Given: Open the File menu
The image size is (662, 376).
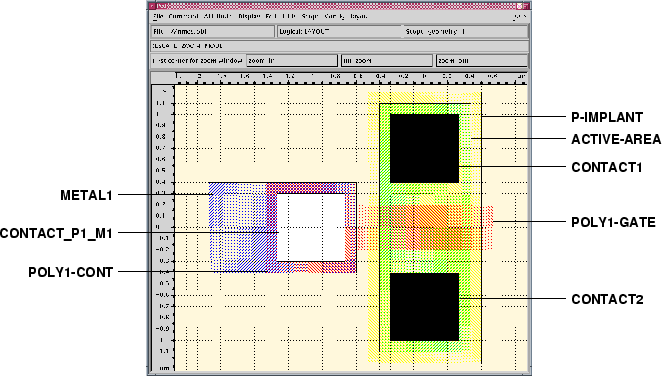Looking at the screenshot, I should (x=158, y=16).
